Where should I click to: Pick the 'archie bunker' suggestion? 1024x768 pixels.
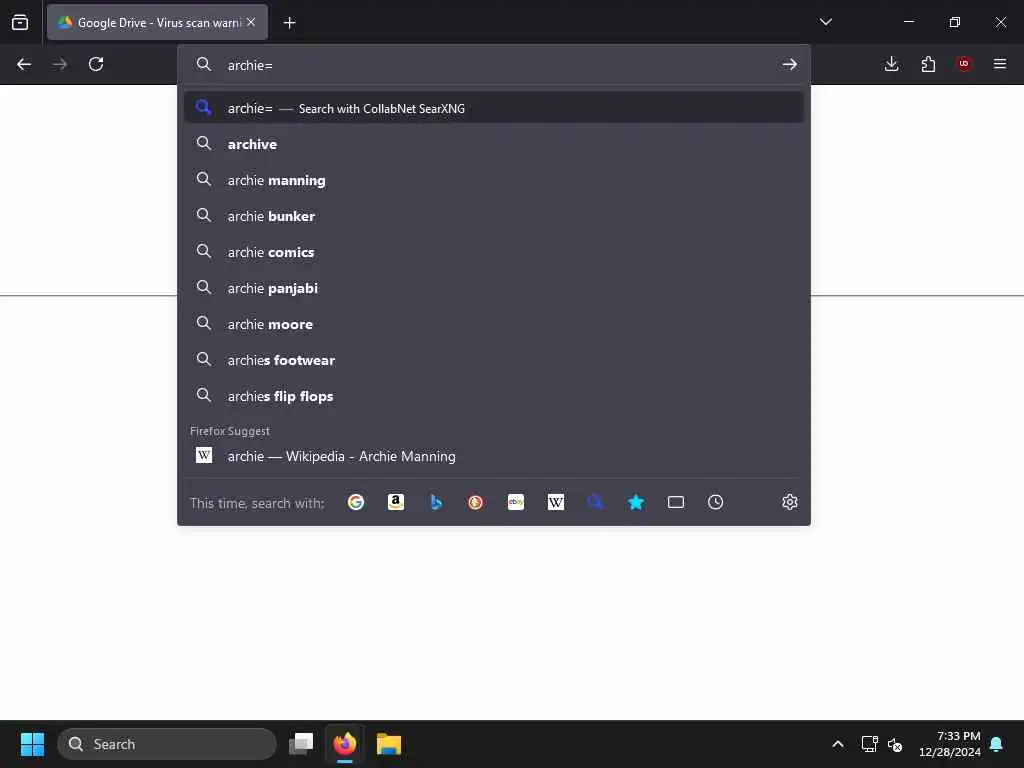494,216
